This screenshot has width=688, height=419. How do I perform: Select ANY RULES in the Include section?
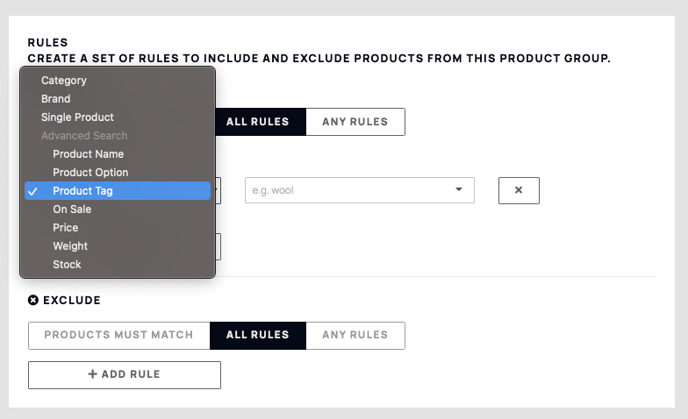point(355,122)
